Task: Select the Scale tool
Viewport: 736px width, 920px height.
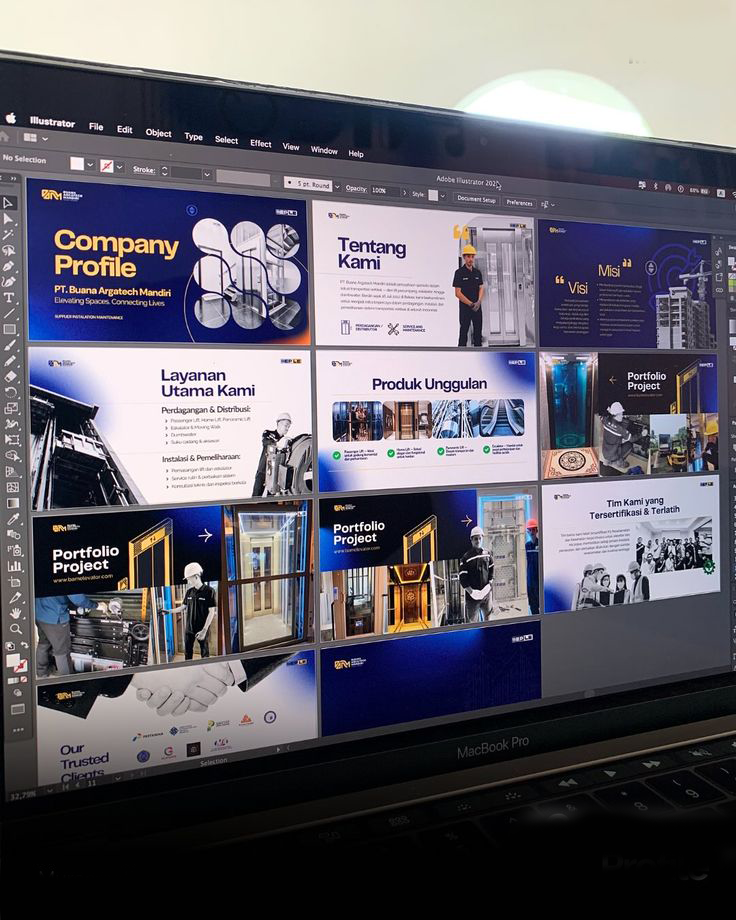Action: pos(11,408)
